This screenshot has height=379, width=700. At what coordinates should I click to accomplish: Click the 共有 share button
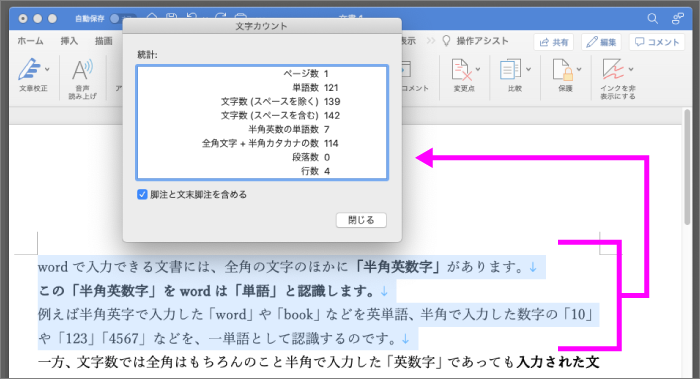(x=554, y=42)
